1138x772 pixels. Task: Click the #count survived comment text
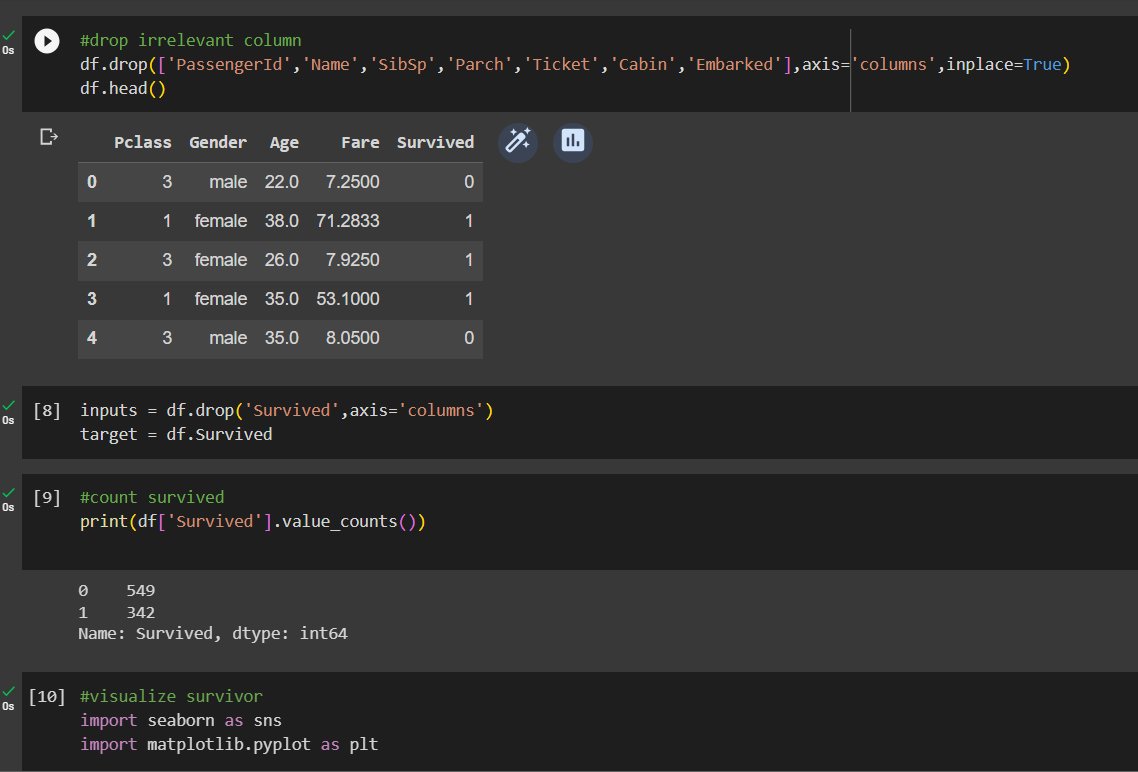[152, 497]
